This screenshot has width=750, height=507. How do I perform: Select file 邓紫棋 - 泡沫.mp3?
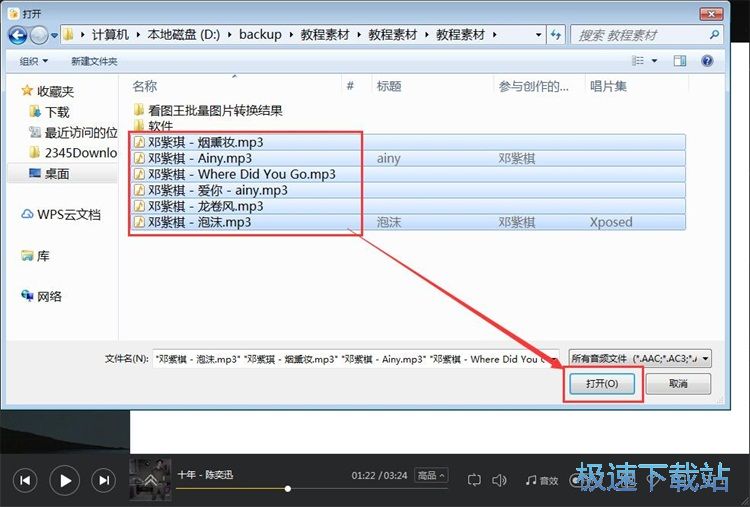click(x=407, y=222)
